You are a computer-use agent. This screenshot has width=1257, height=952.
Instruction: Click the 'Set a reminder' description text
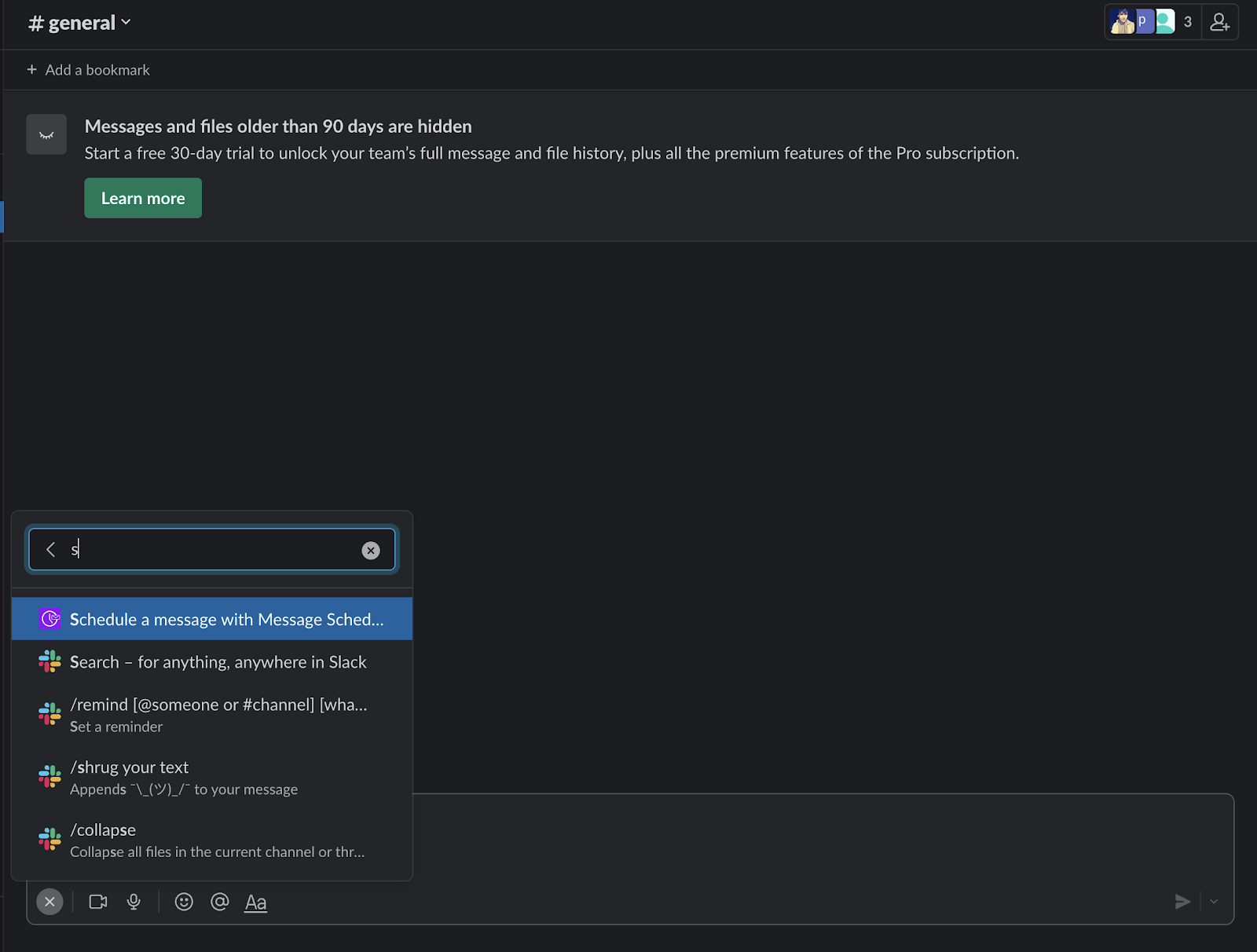(x=116, y=727)
